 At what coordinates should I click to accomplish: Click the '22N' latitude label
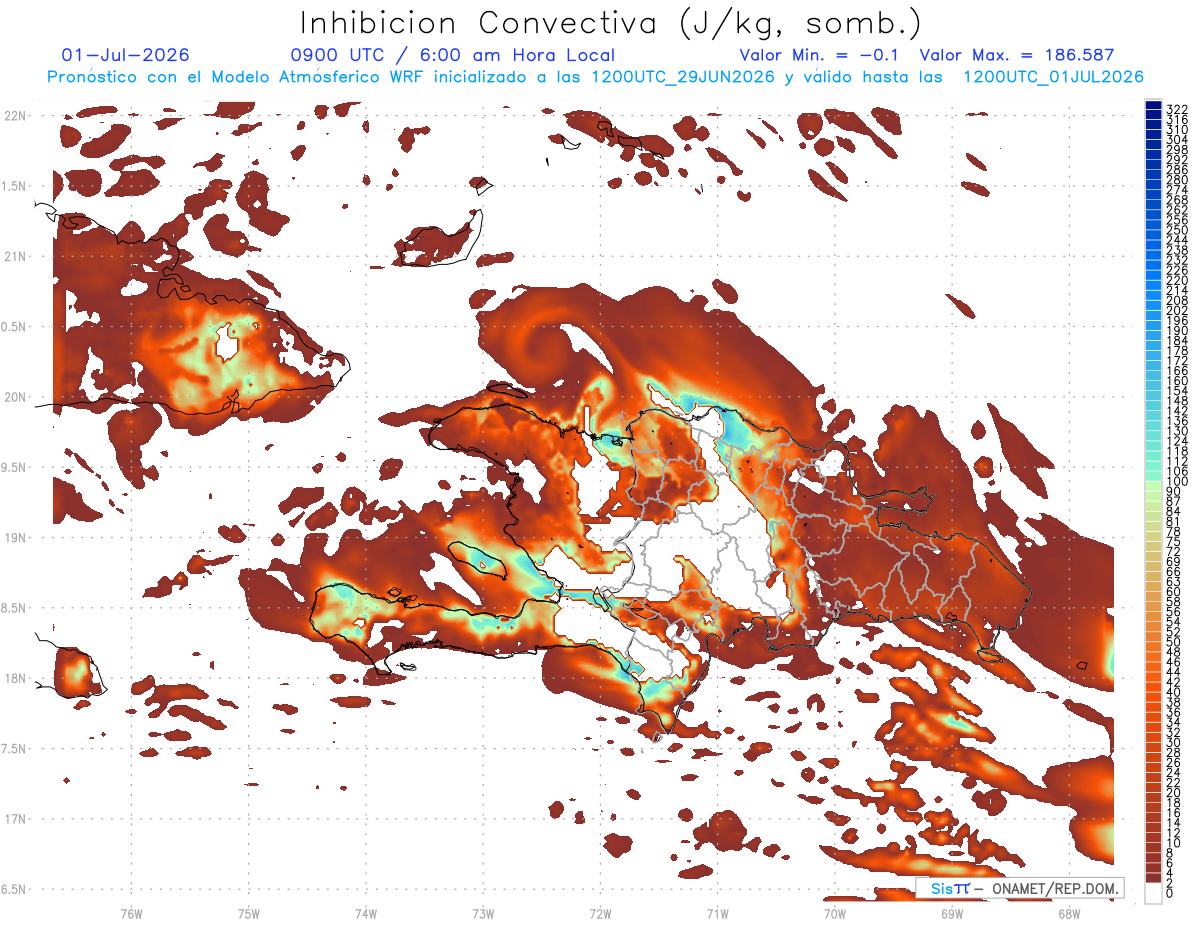point(16,115)
